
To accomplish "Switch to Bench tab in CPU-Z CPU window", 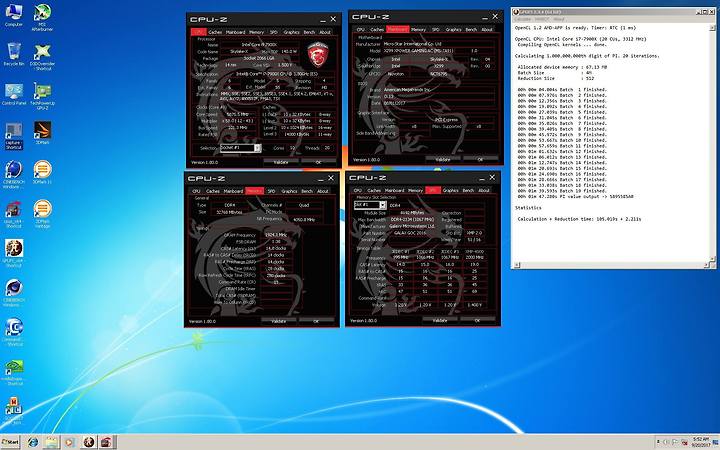I will coord(309,32).
